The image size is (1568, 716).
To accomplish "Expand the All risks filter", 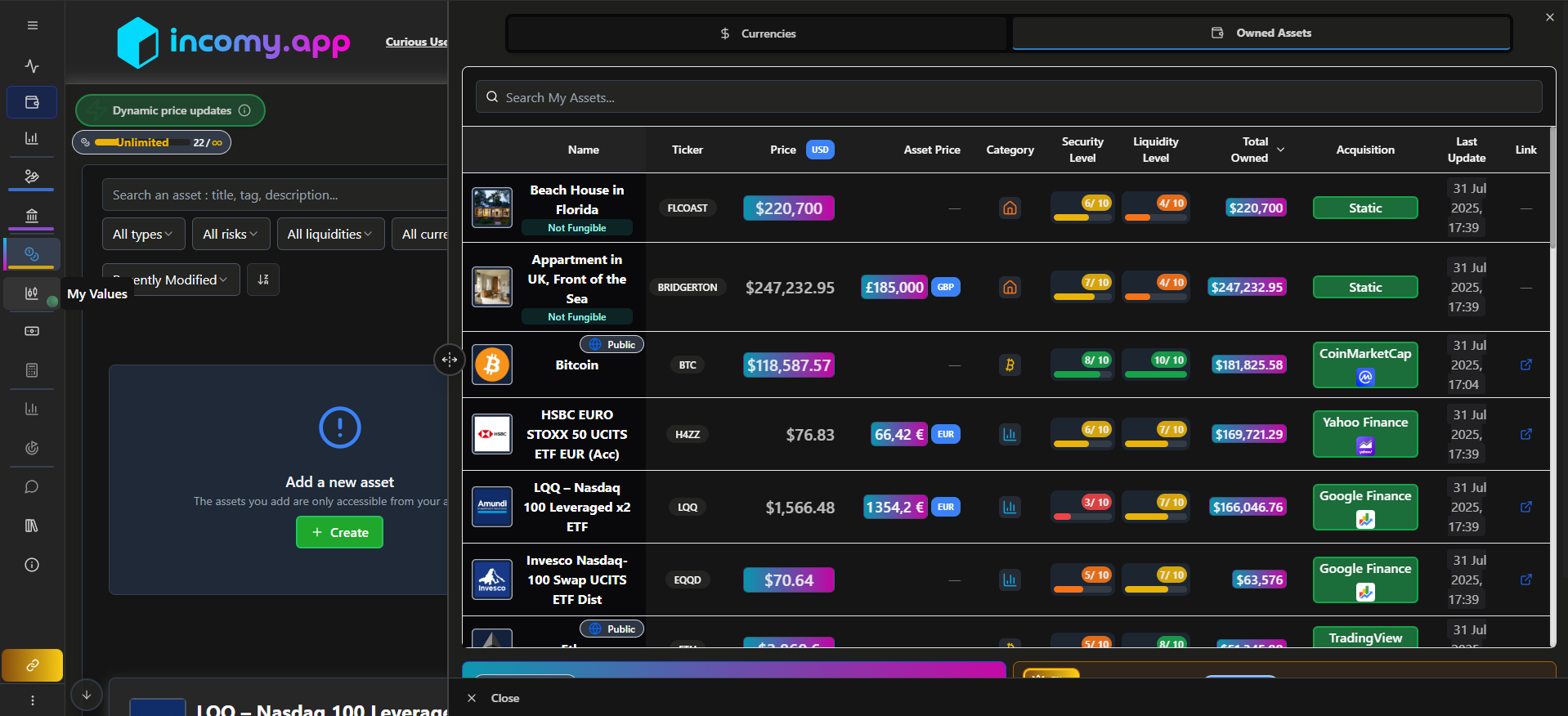I will click(x=231, y=234).
